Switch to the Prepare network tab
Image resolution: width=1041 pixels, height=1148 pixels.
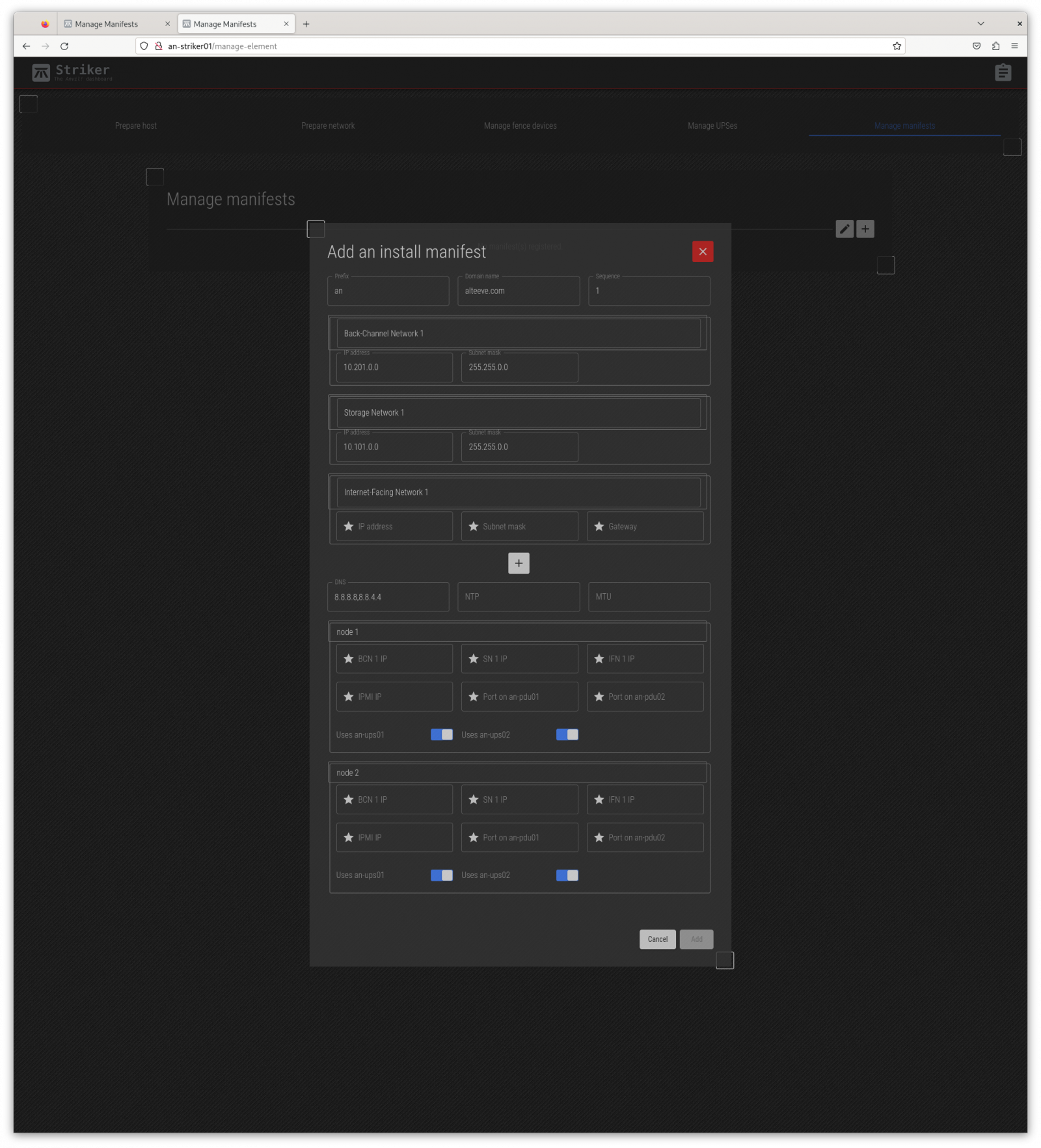click(x=328, y=126)
